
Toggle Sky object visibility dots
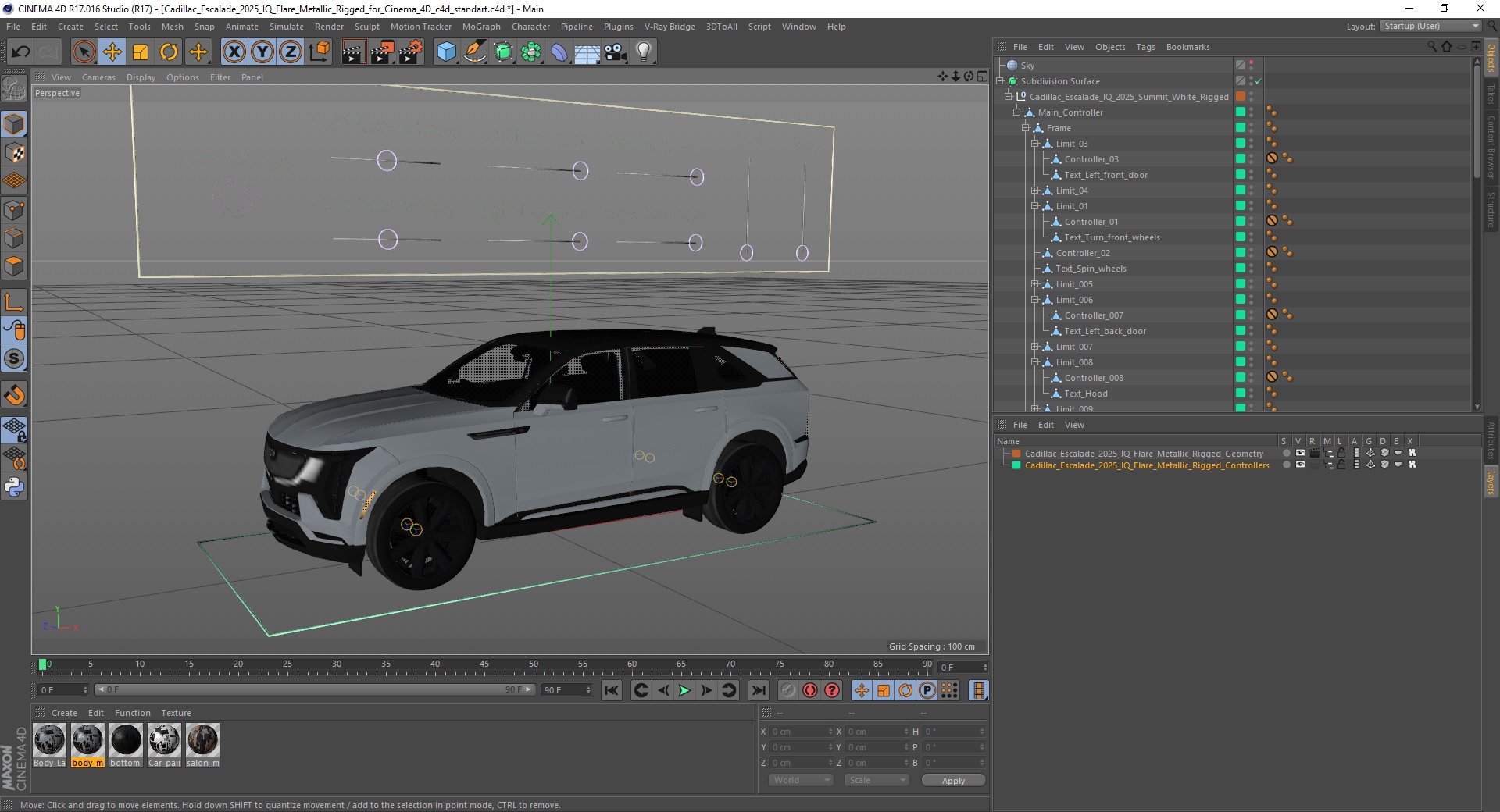(x=1252, y=66)
